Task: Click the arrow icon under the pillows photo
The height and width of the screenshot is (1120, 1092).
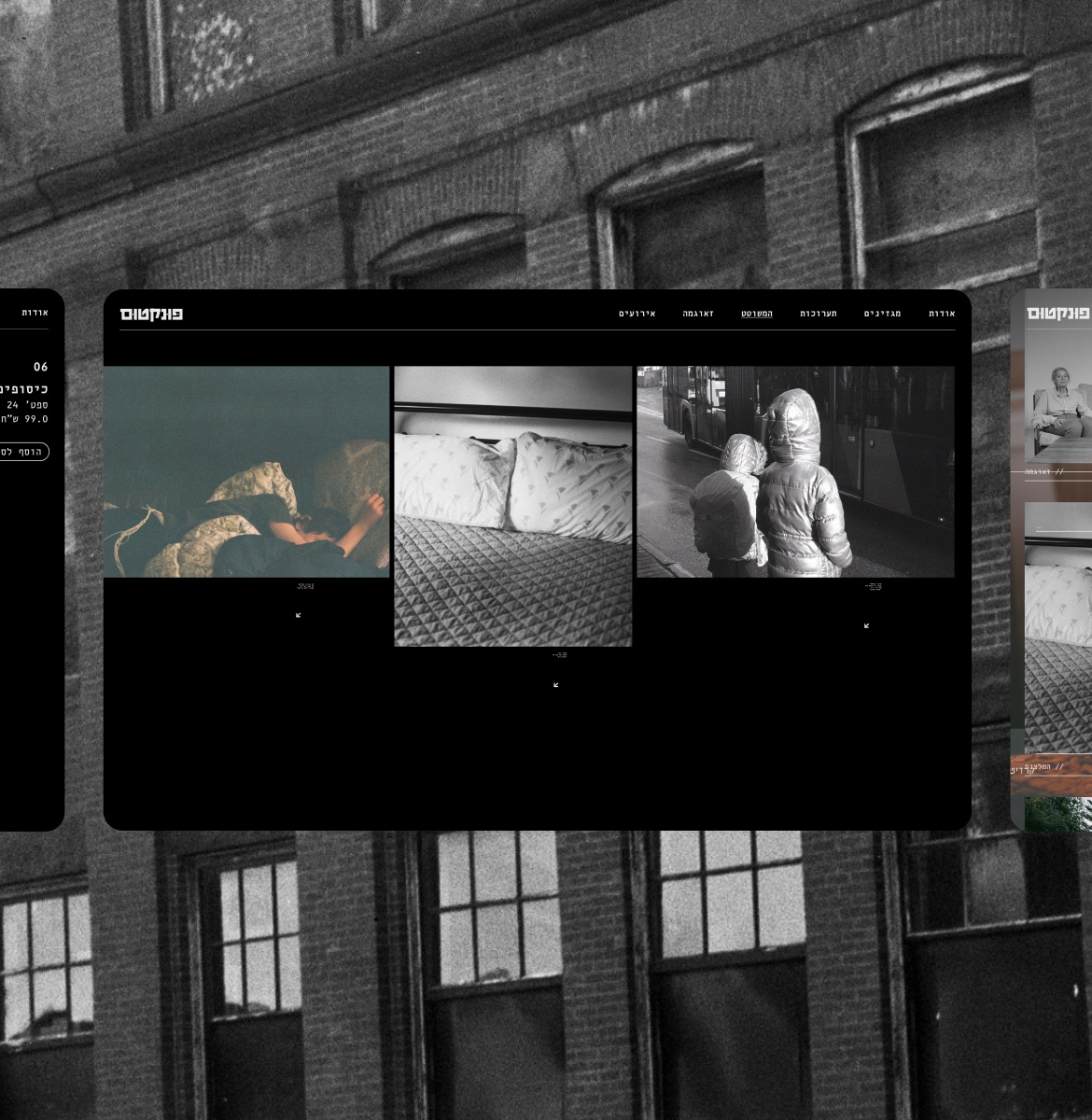Action: 556,685
